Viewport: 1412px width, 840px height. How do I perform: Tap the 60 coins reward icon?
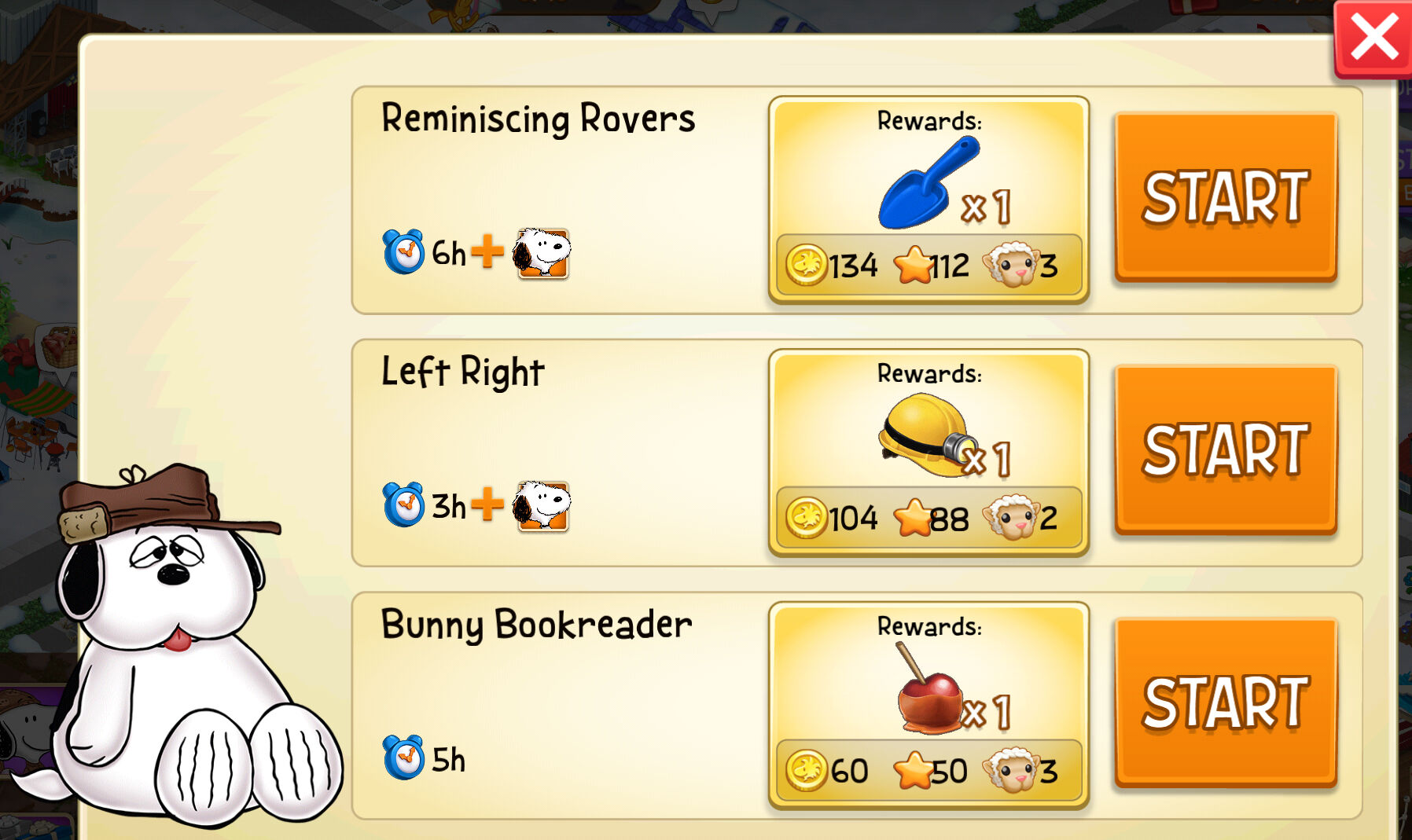[807, 771]
